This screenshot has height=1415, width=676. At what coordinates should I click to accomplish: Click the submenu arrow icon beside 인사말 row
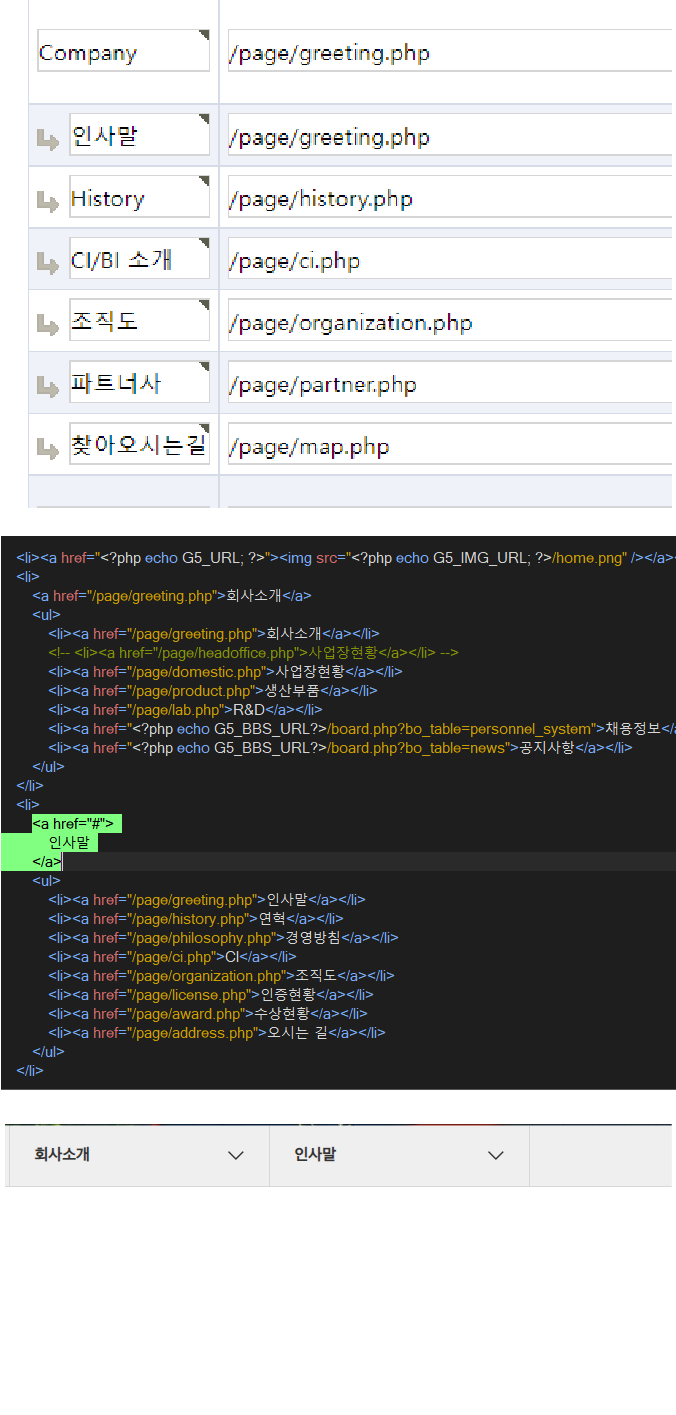47,140
